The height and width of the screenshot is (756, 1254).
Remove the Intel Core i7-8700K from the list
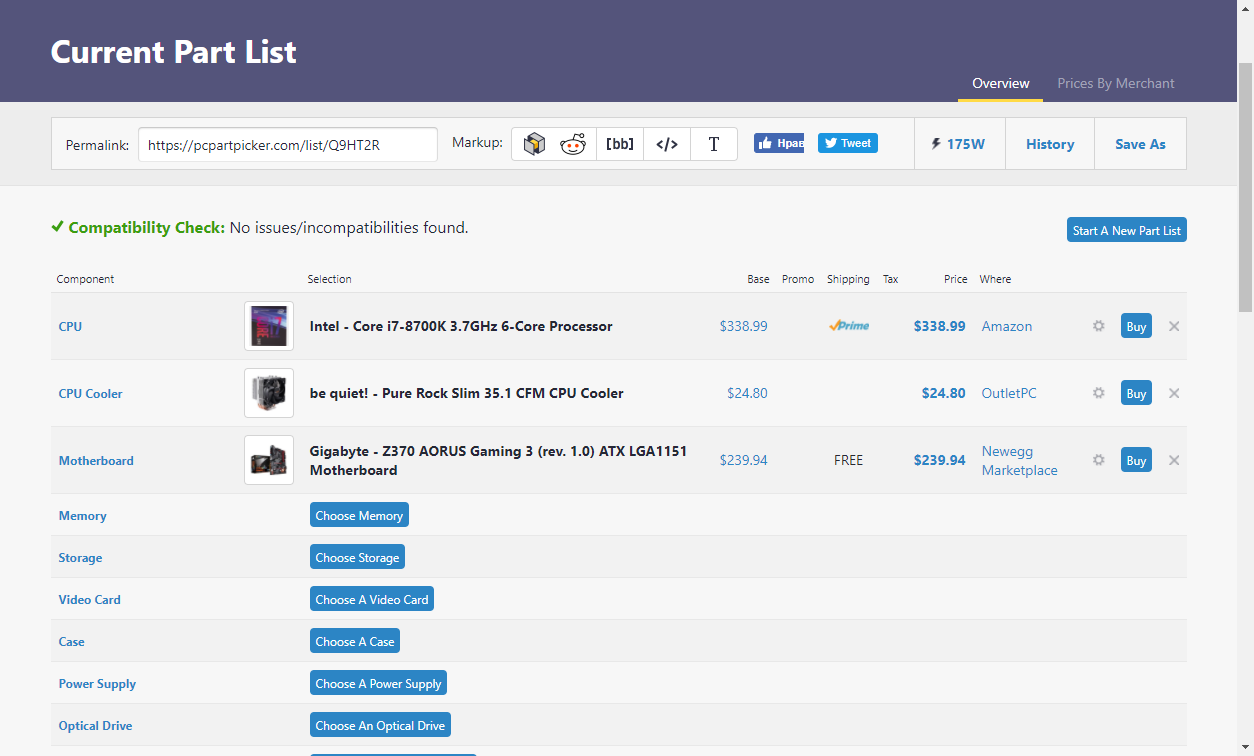[x=1174, y=326]
